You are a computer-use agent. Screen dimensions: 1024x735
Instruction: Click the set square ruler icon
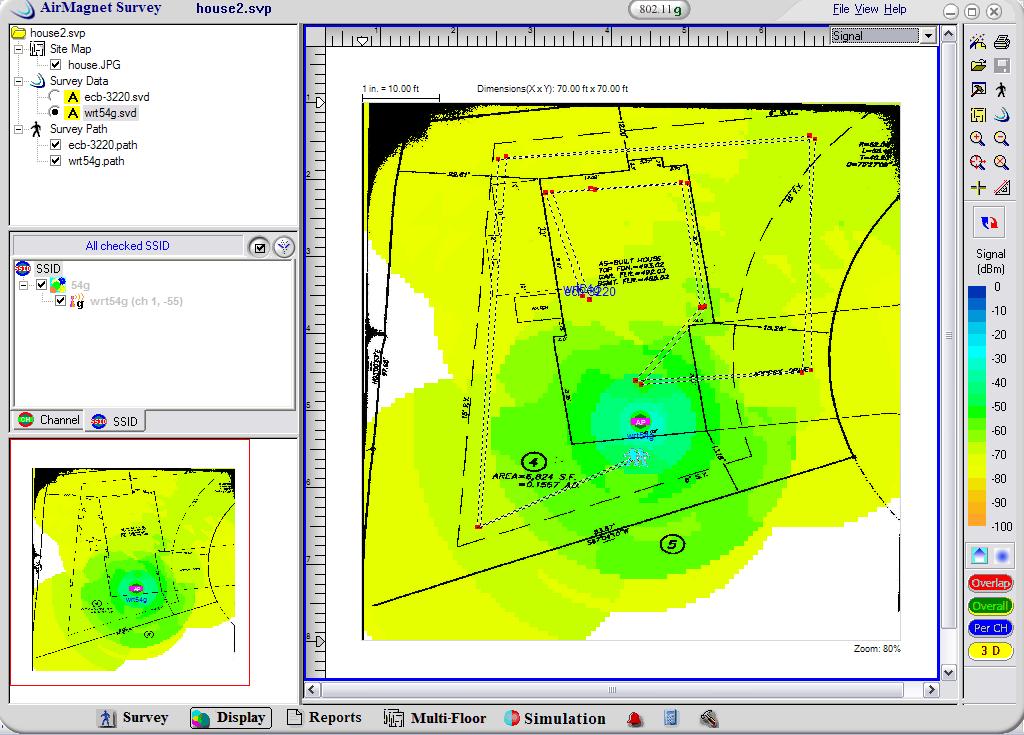1002,188
